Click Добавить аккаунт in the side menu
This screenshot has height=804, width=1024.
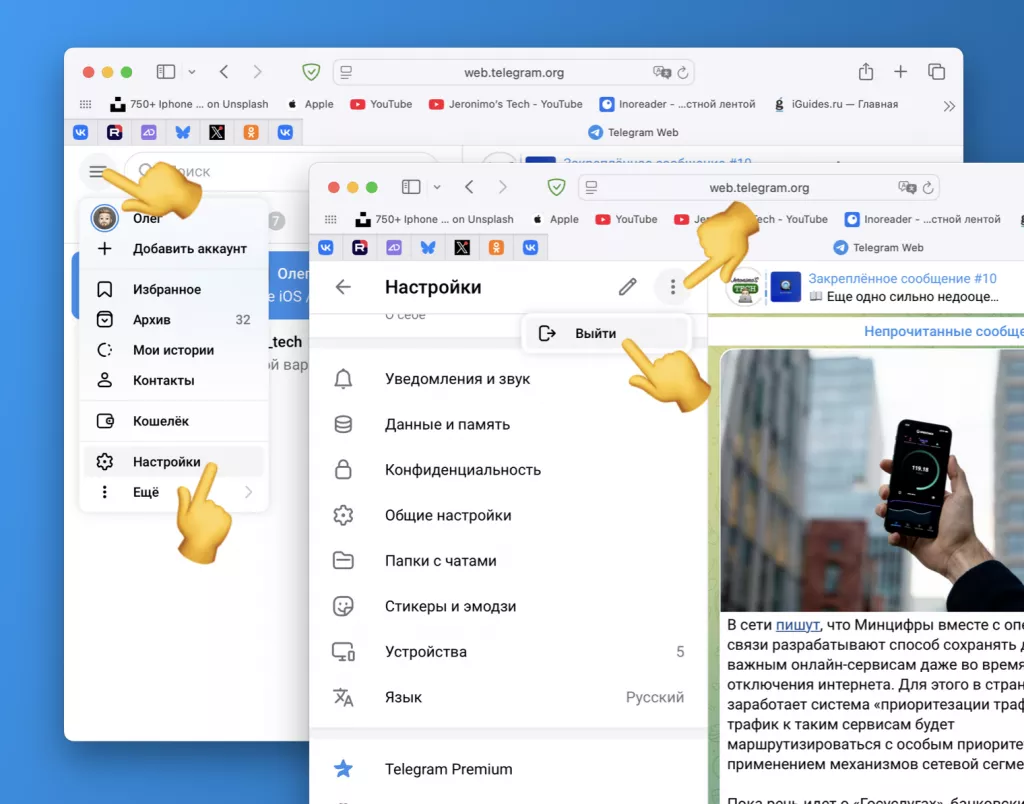coord(189,249)
